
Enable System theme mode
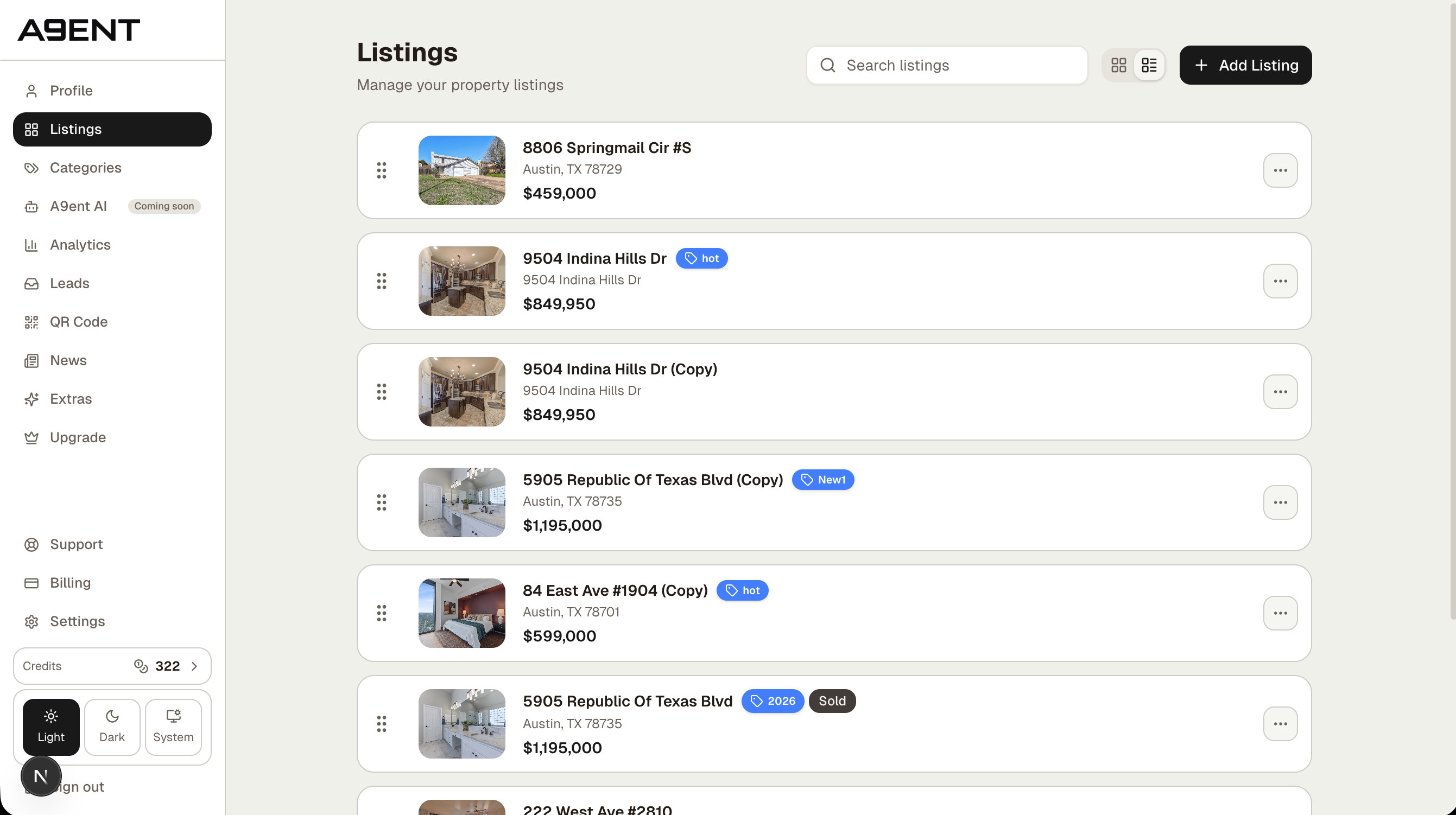point(173,727)
